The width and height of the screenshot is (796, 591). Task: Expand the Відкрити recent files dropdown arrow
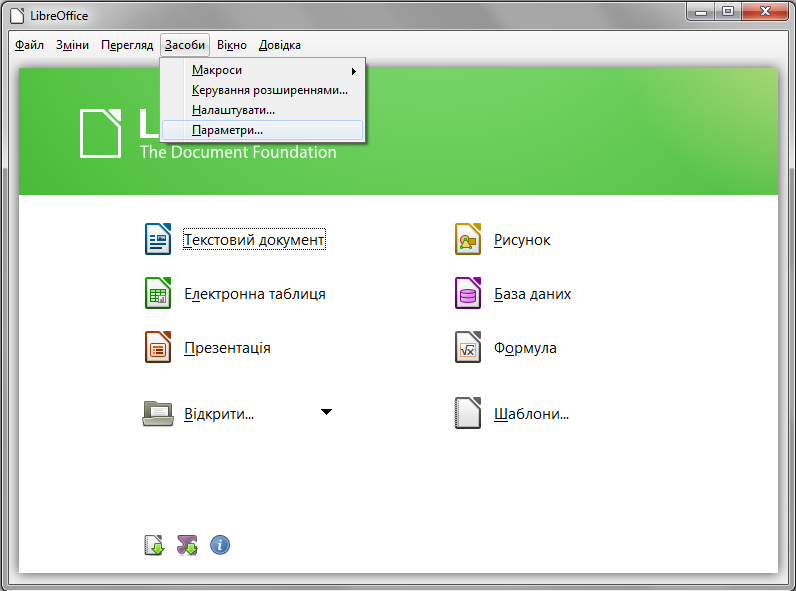pos(326,412)
